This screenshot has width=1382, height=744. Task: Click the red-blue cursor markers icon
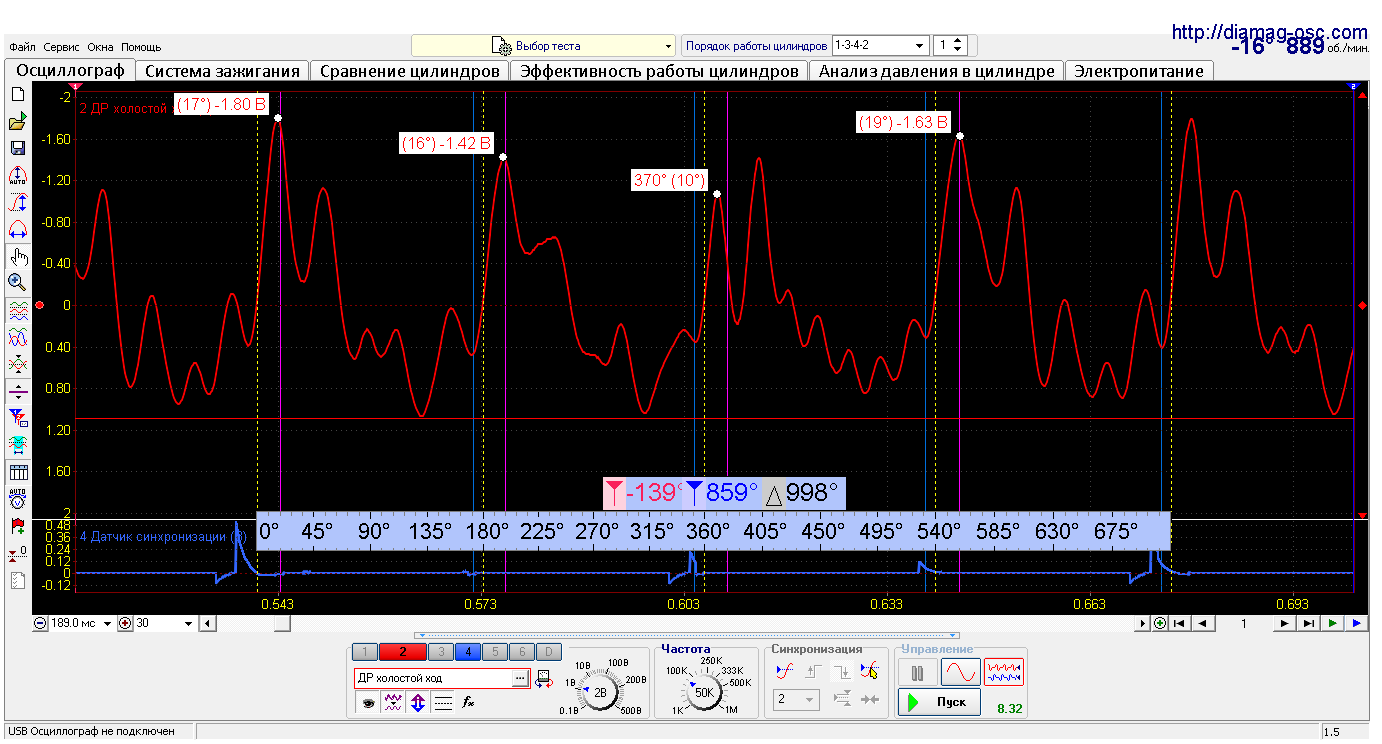click(x=17, y=417)
